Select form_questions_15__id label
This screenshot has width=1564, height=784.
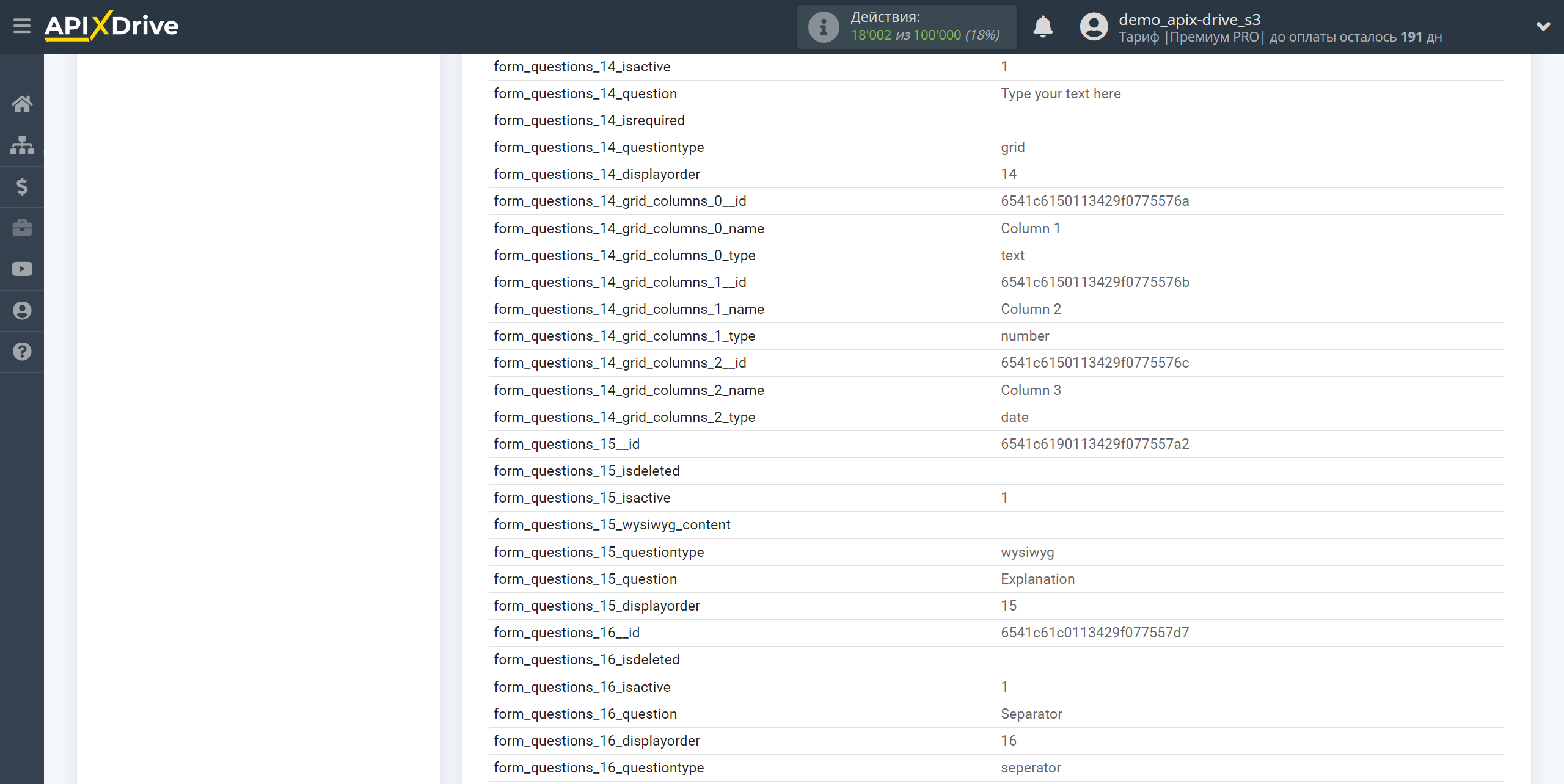(x=566, y=444)
